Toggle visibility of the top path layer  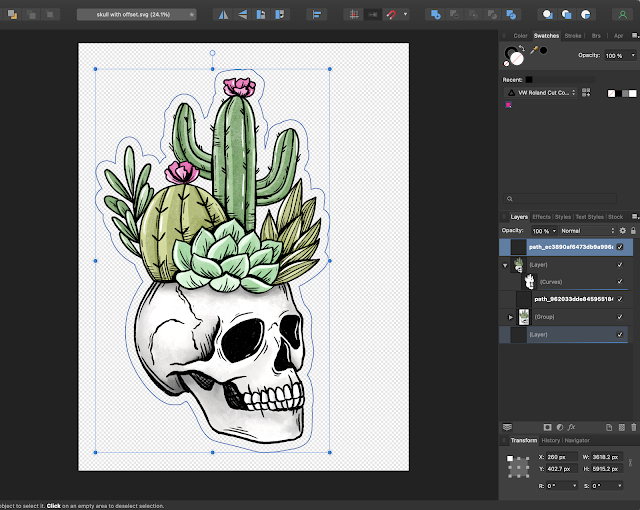620,247
